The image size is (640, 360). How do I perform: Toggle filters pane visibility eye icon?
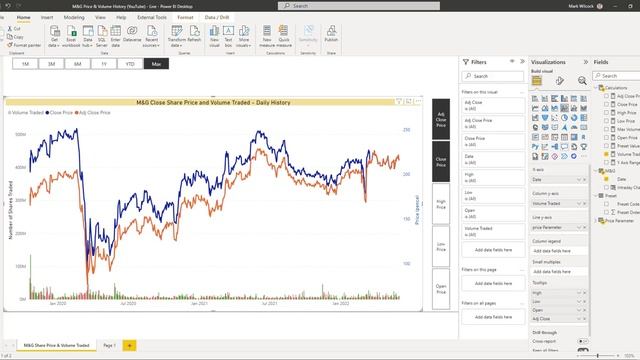pyautogui.click(x=512, y=61)
